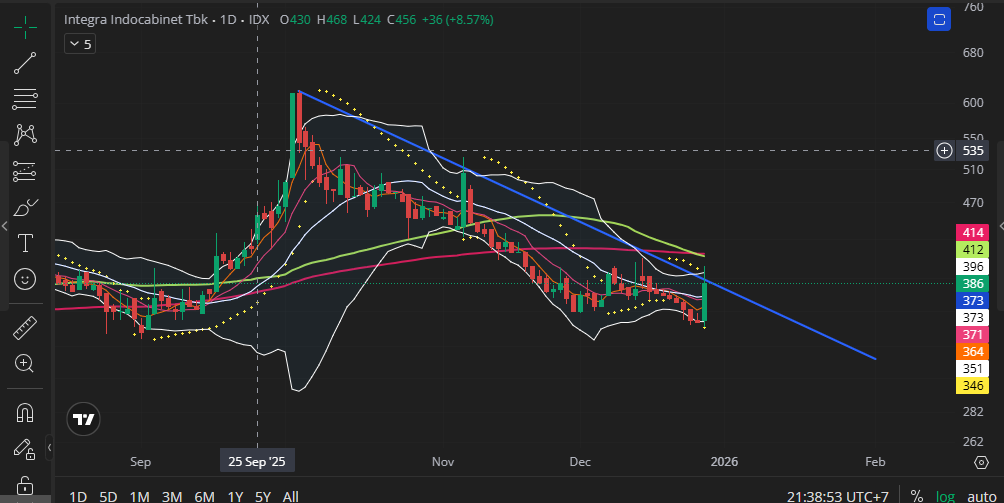The image size is (1004, 503).
Task: Open the emoji icons tool
Action: click(x=25, y=279)
